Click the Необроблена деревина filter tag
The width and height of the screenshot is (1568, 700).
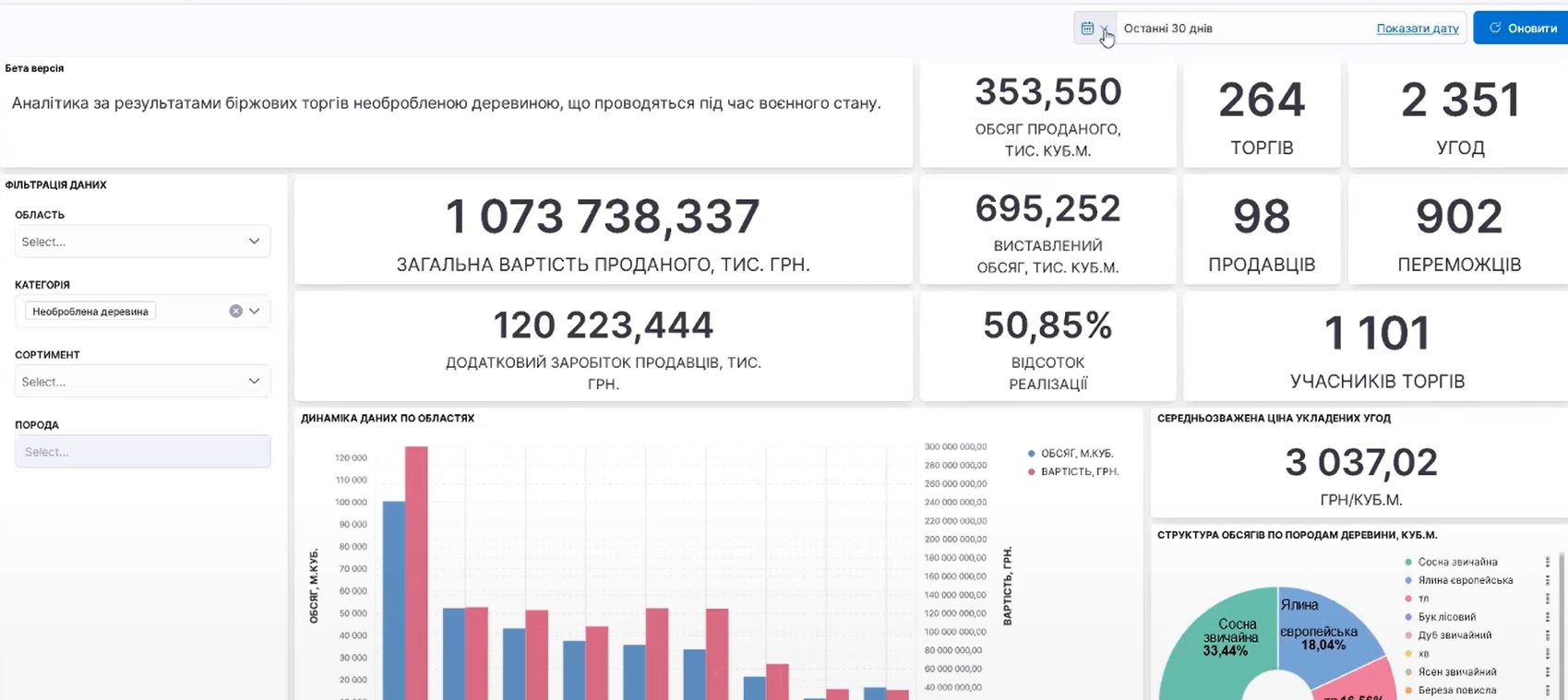(x=90, y=312)
